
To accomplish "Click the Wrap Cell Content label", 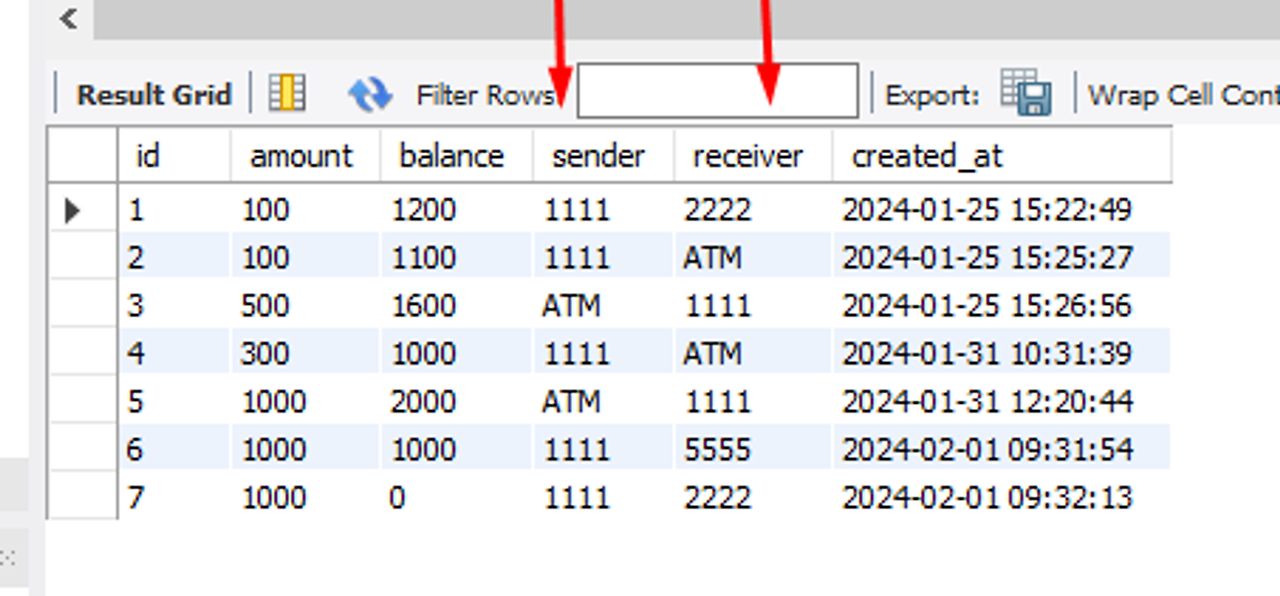I will click(1183, 95).
